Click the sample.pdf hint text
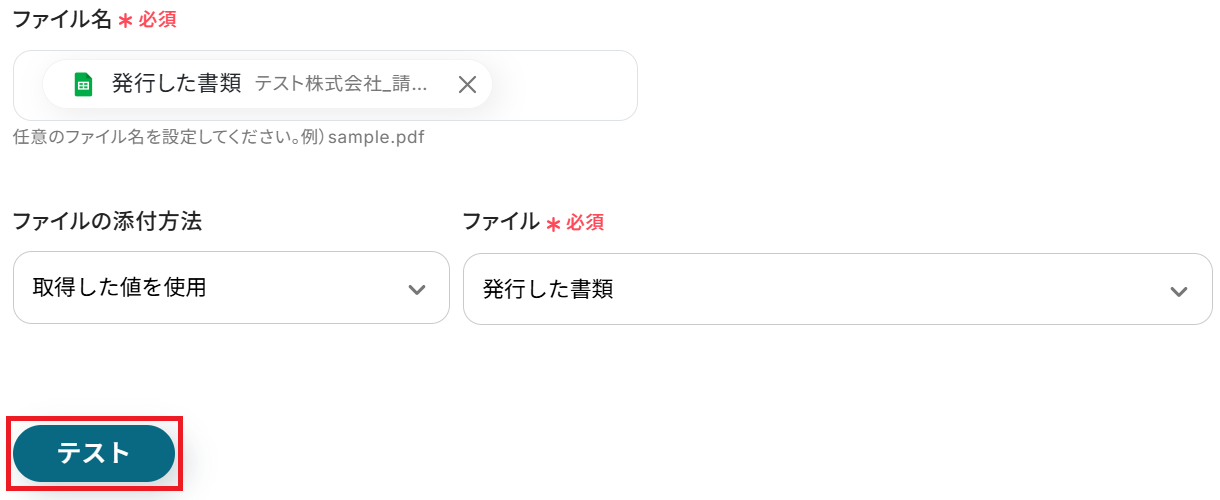 [376, 137]
